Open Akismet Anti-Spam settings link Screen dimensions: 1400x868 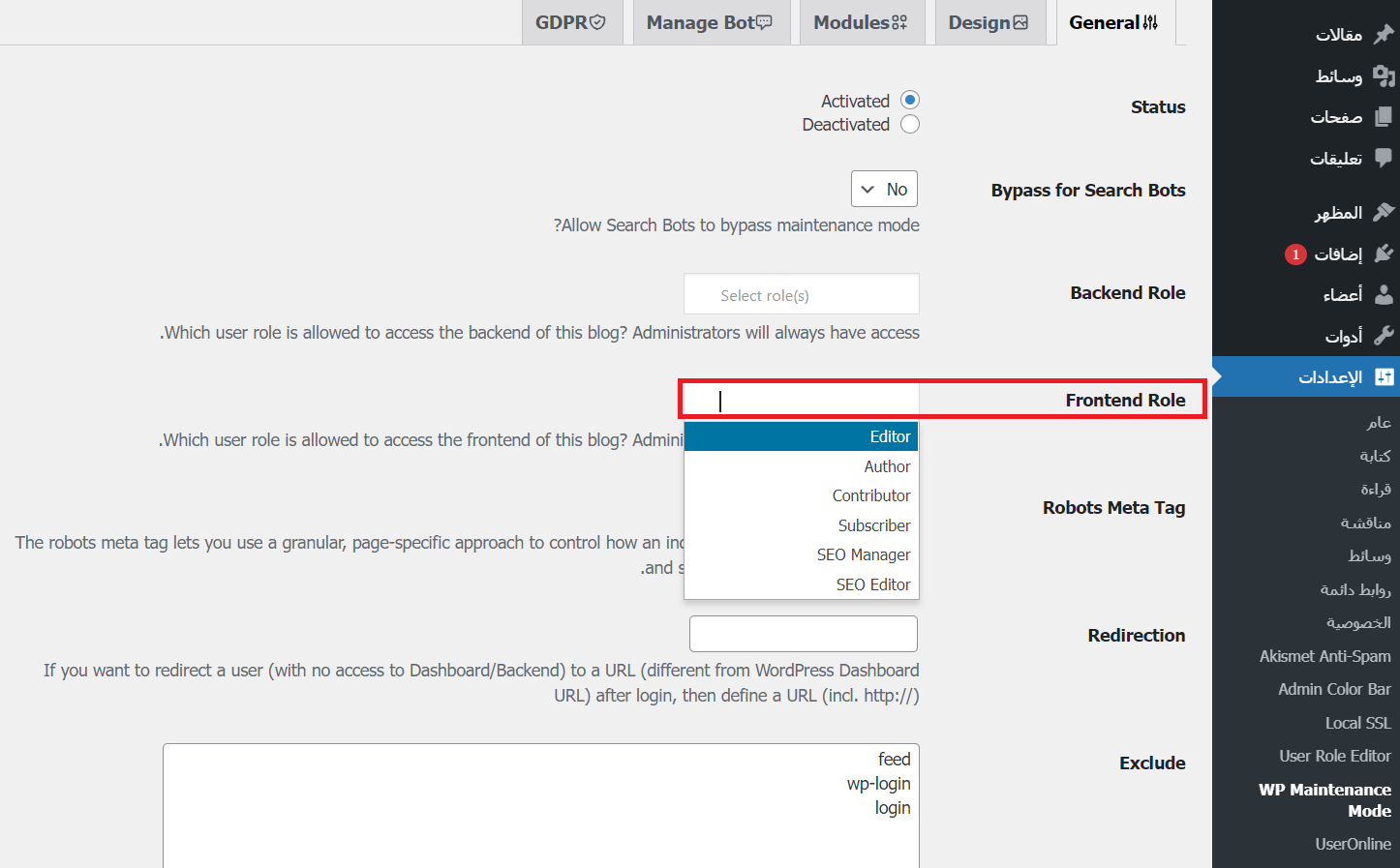click(x=1324, y=656)
